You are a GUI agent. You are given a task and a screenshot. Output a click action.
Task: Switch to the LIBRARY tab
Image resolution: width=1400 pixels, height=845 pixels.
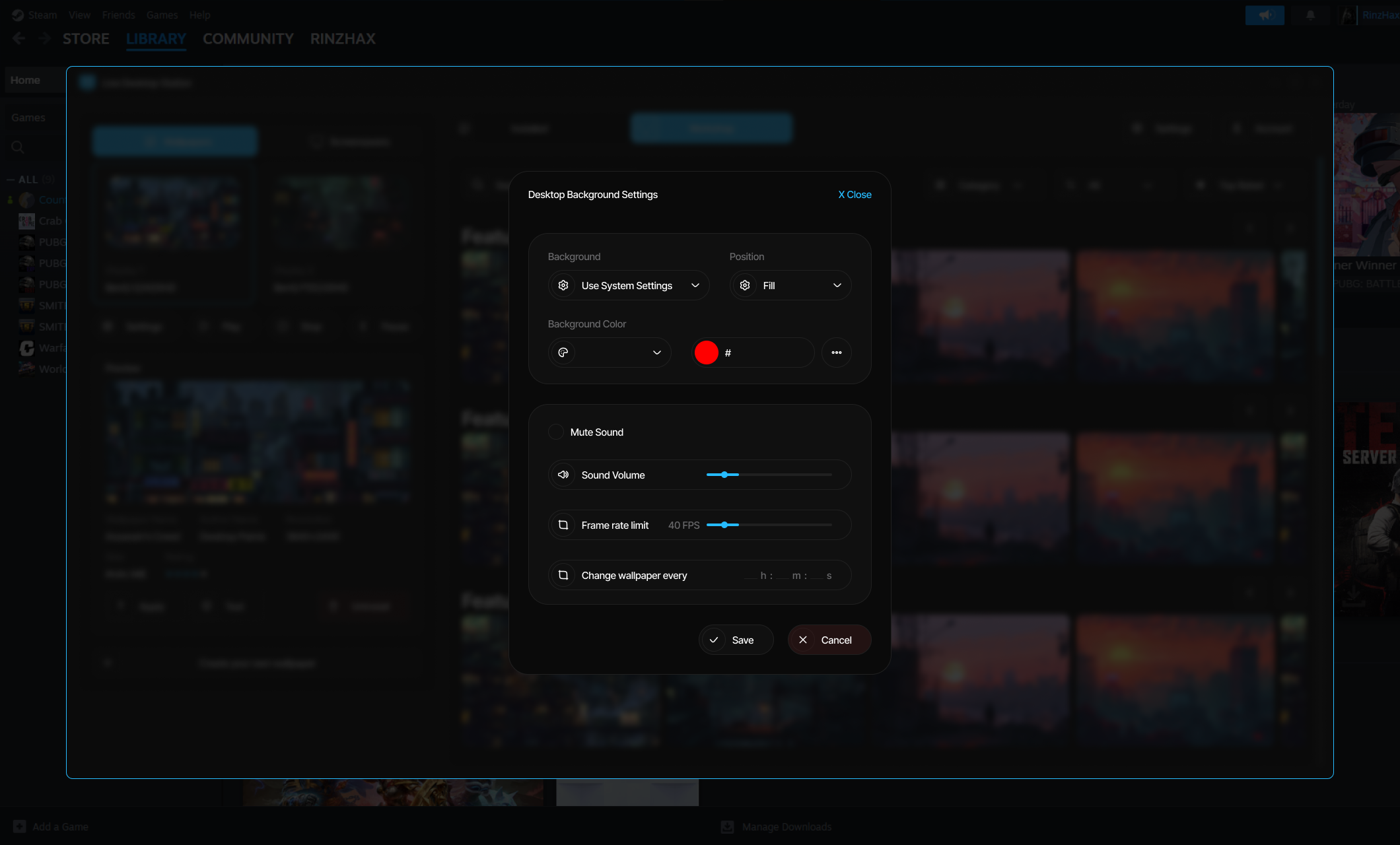(156, 39)
